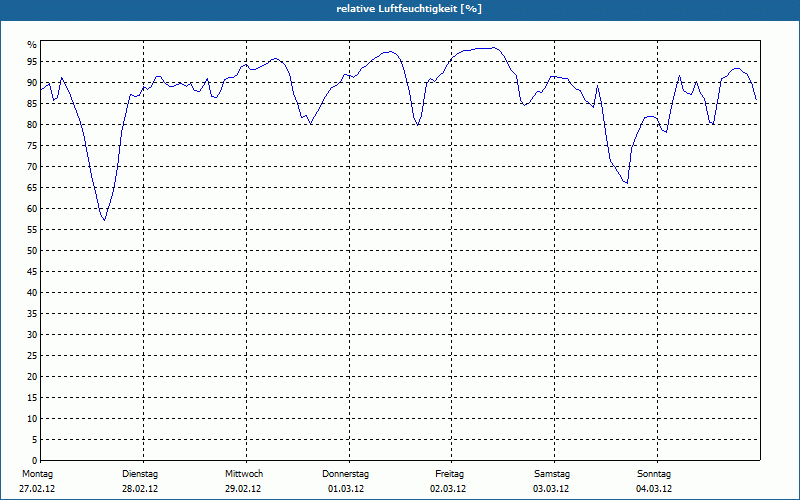Select the 'Sonntag' day label
This screenshot has height=500, width=800.
[x=654, y=474]
